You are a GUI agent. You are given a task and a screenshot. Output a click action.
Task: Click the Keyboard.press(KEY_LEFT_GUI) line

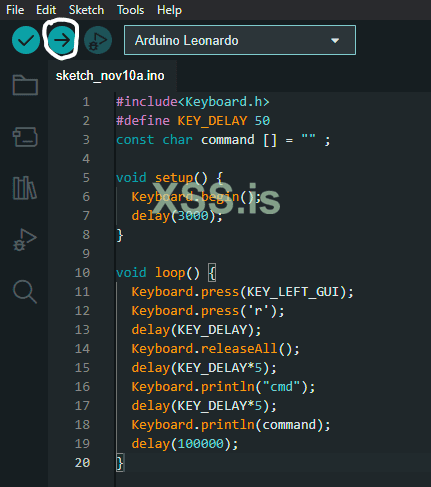tap(242, 292)
